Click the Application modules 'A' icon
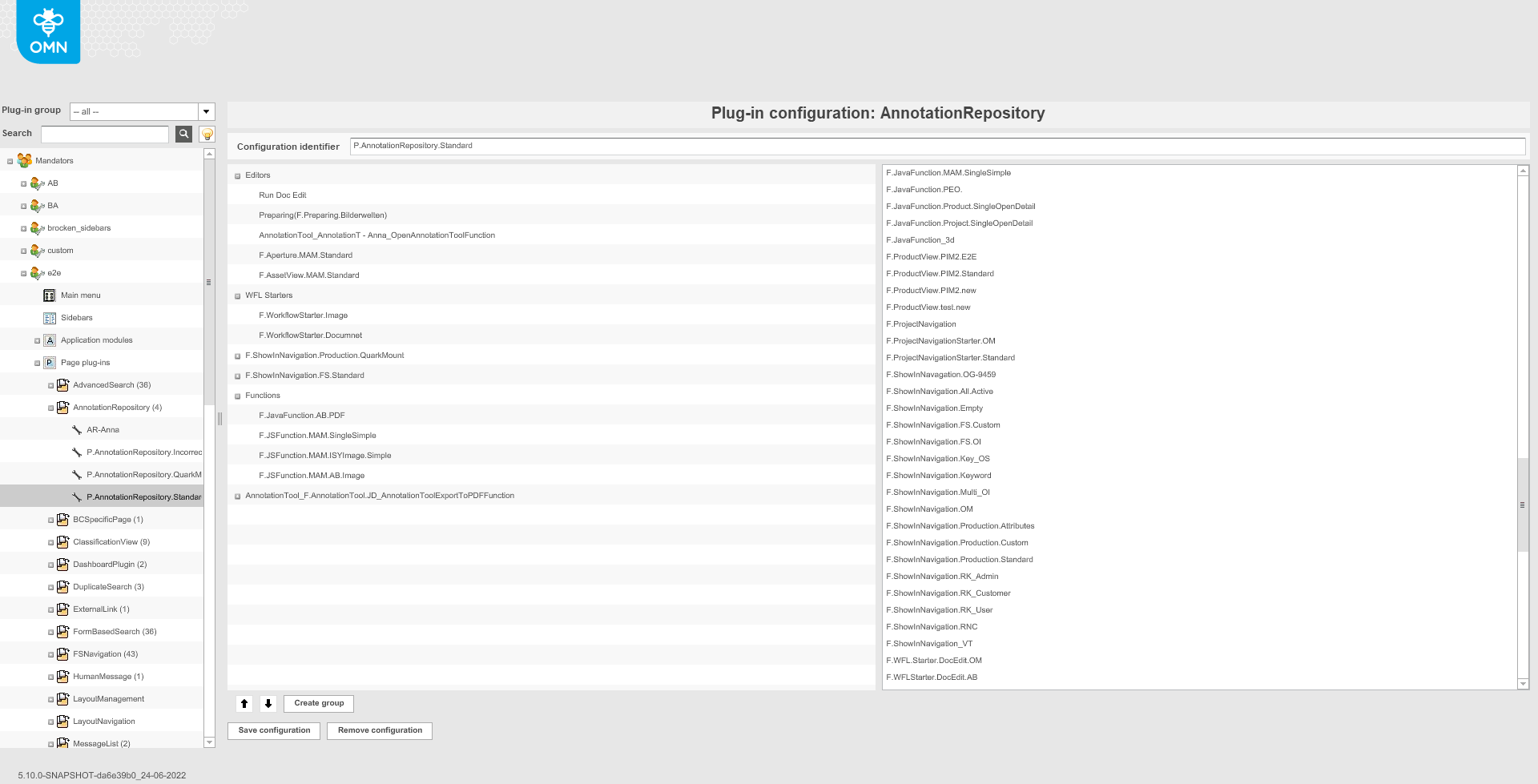Viewport: 1538px width, 784px height. 50,340
